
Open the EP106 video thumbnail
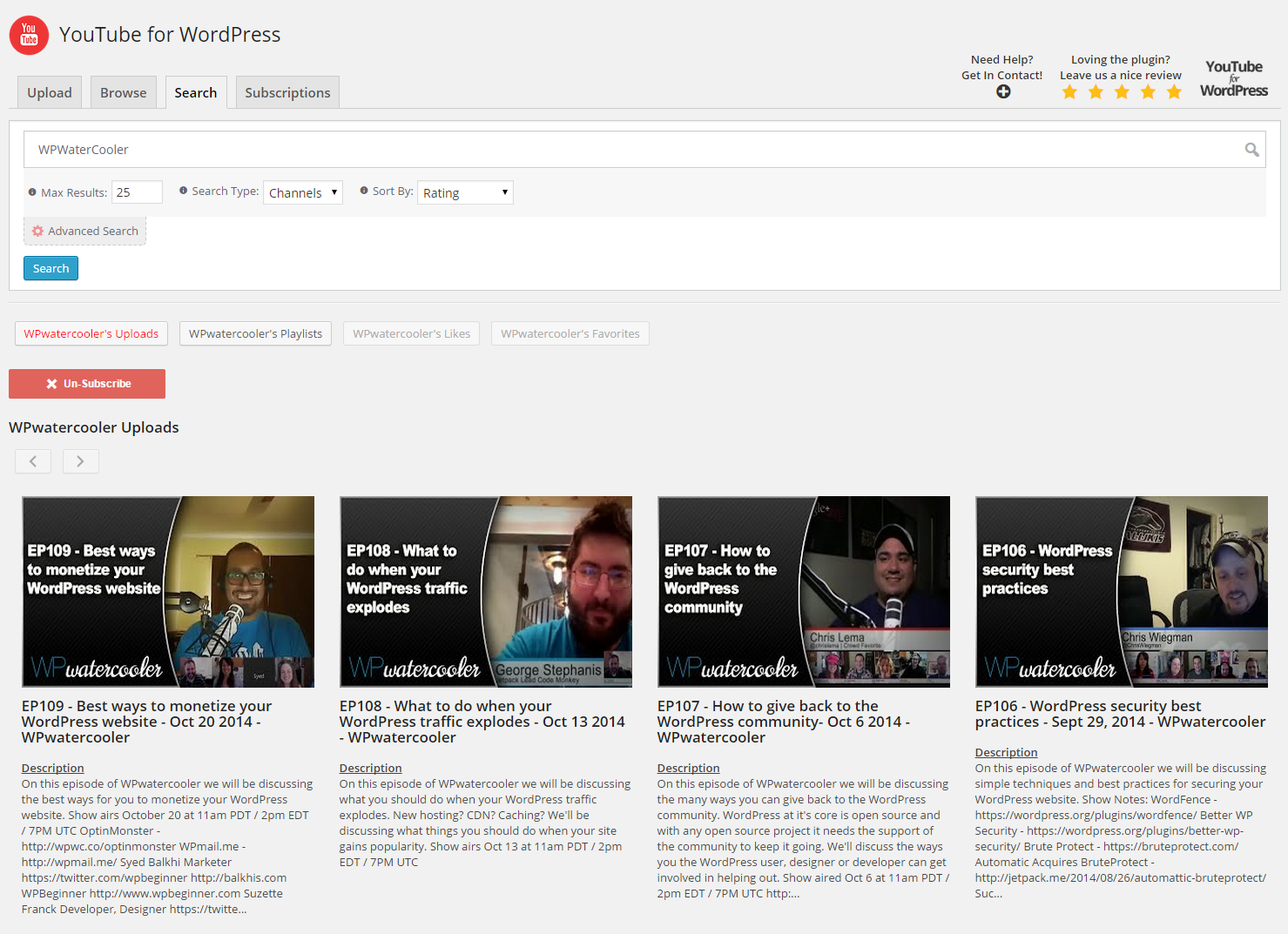1122,592
